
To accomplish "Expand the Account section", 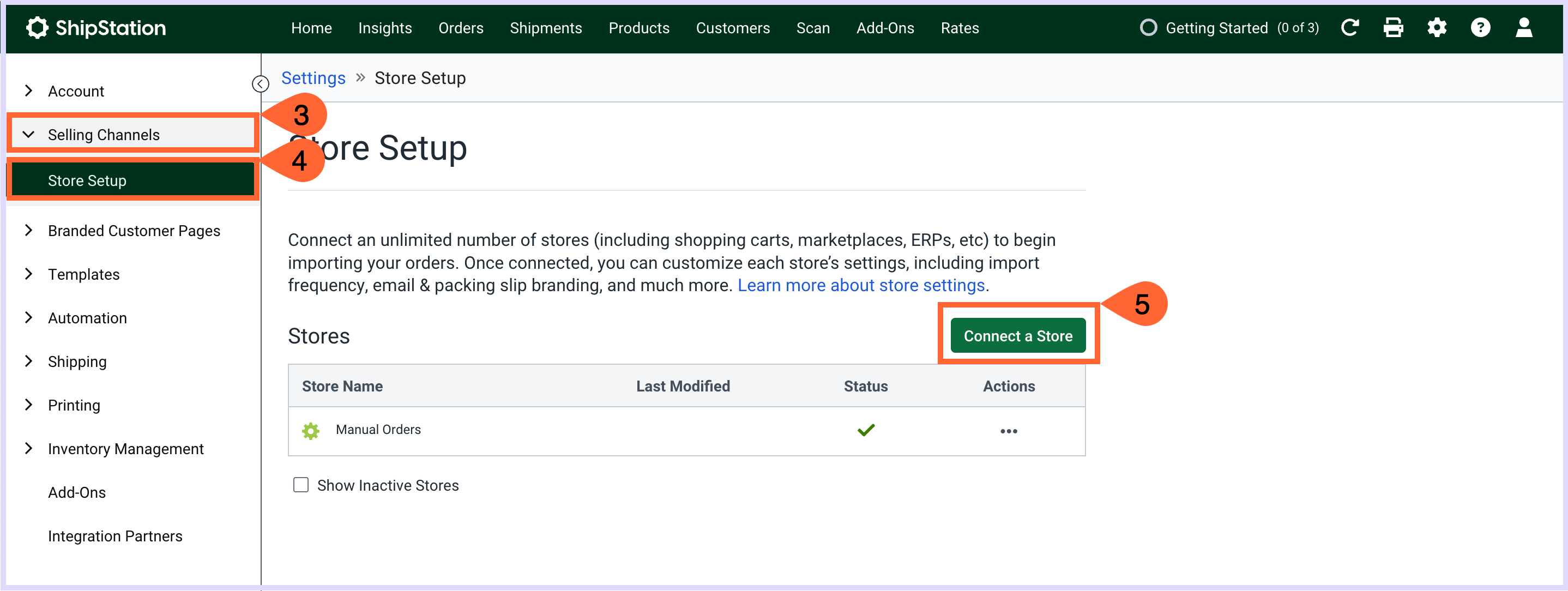I will (x=28, y=91).
